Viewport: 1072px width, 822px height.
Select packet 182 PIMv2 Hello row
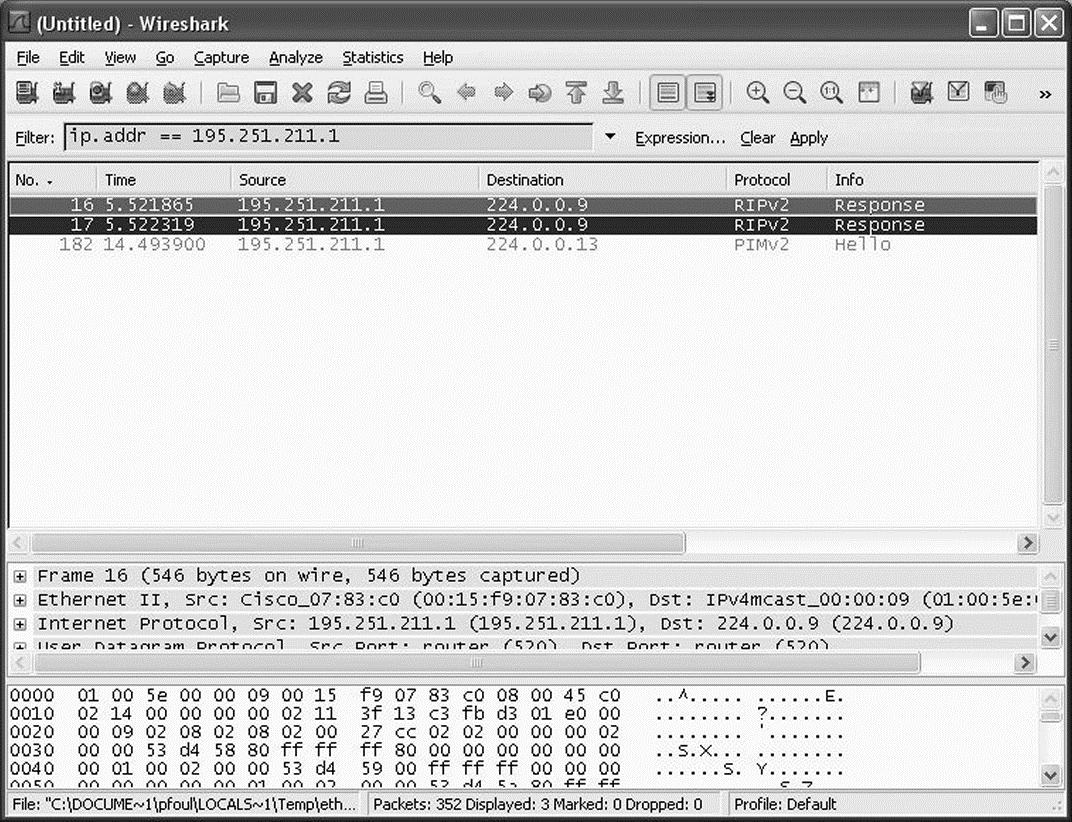pyautogui.click(x=523, y=245)
